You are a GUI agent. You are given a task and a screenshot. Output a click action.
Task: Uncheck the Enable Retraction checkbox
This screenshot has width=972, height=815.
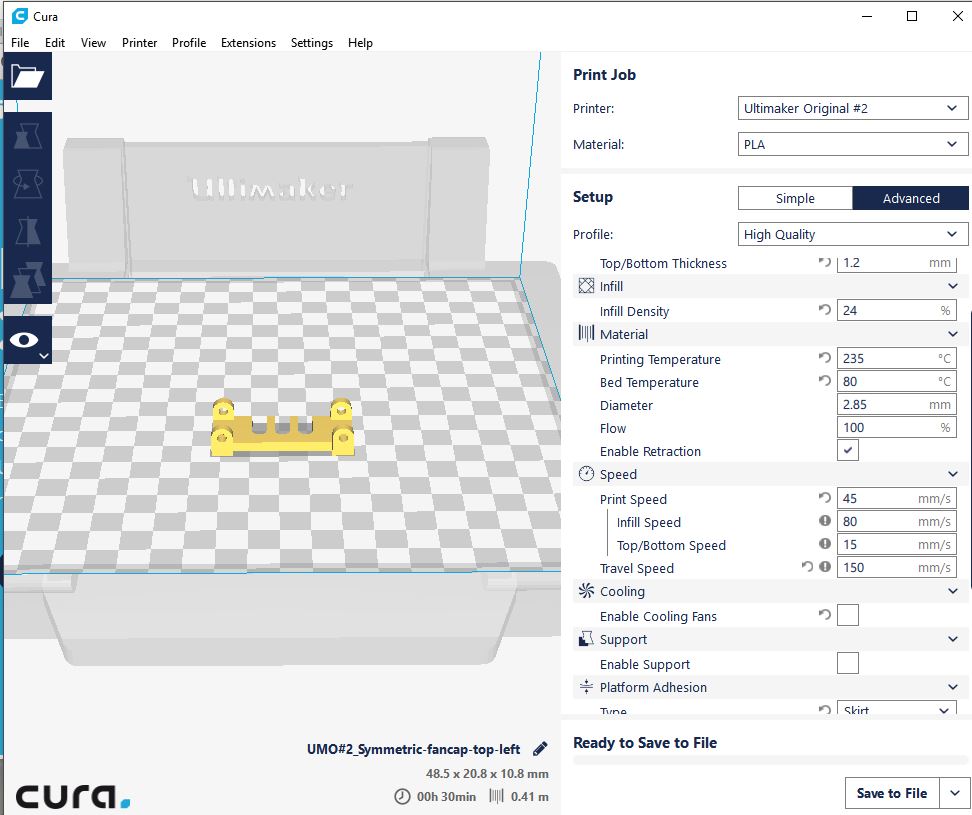[x=847, y=451]
